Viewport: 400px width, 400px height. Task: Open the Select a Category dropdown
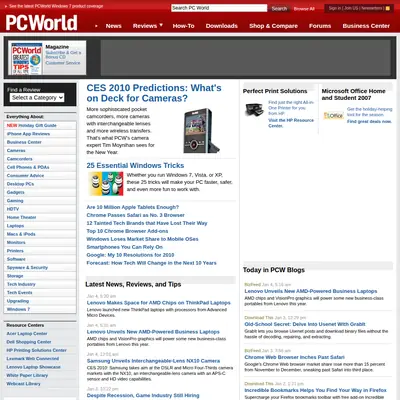click(37, 98)
